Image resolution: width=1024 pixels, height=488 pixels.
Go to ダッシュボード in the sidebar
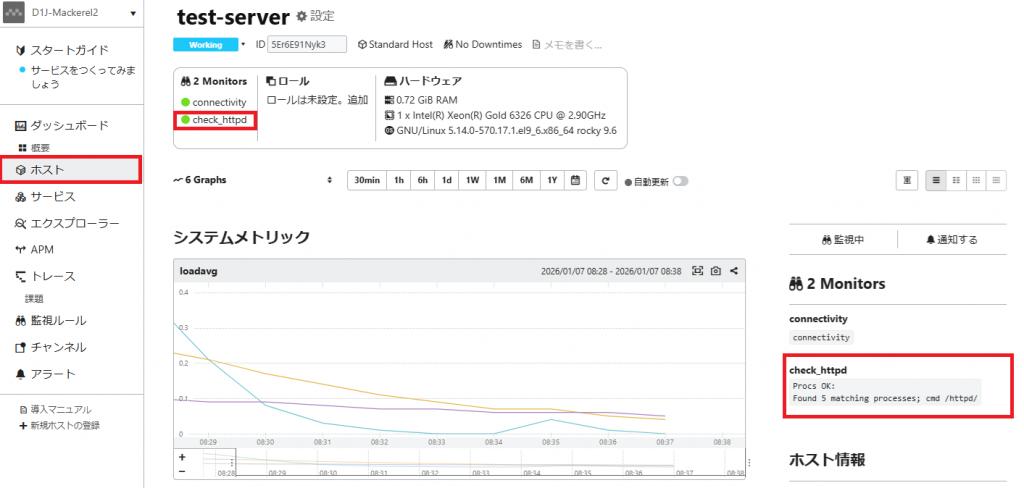pyautogui.click(x=68, y=125)
